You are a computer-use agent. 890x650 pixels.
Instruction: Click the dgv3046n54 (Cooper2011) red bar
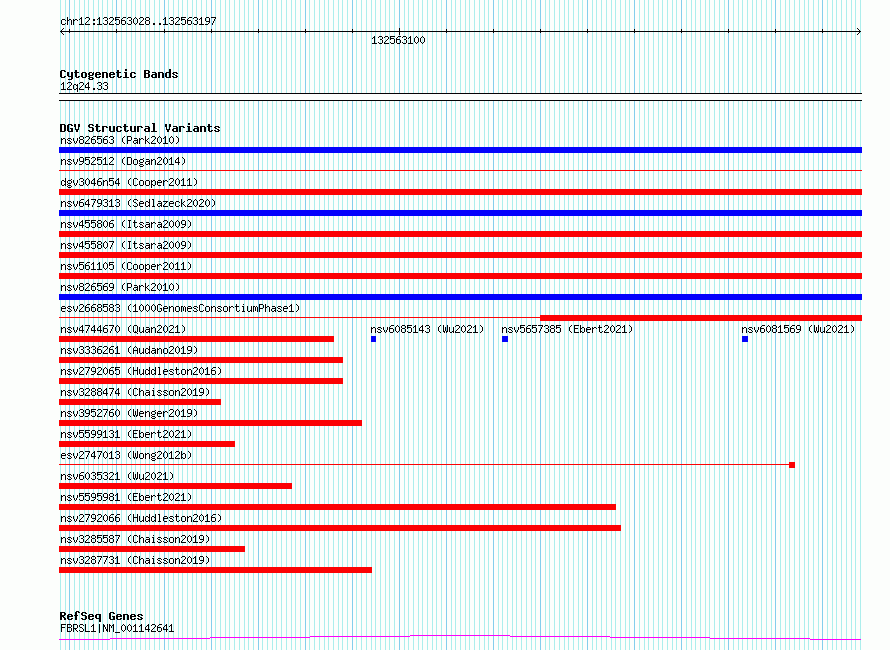[x=460, y=192]
